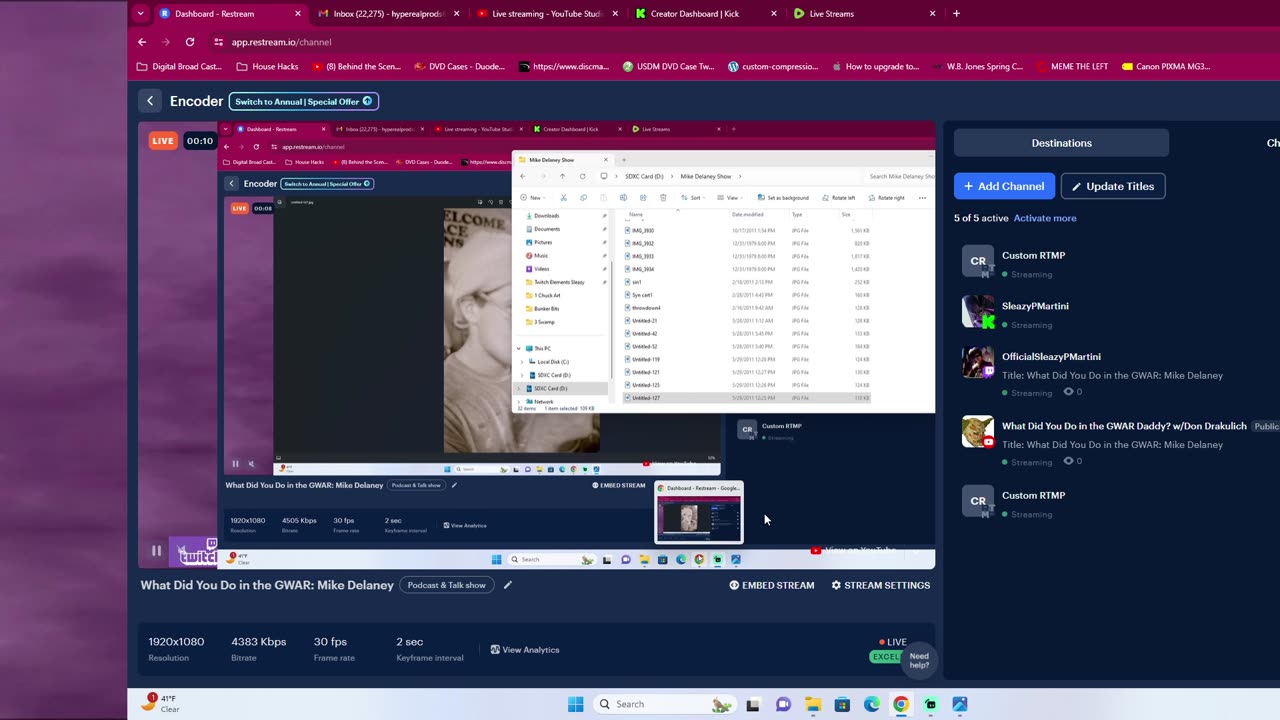Edit stream title with the pencil icon
Viewport: 1280px width, 720px height.
507,585
